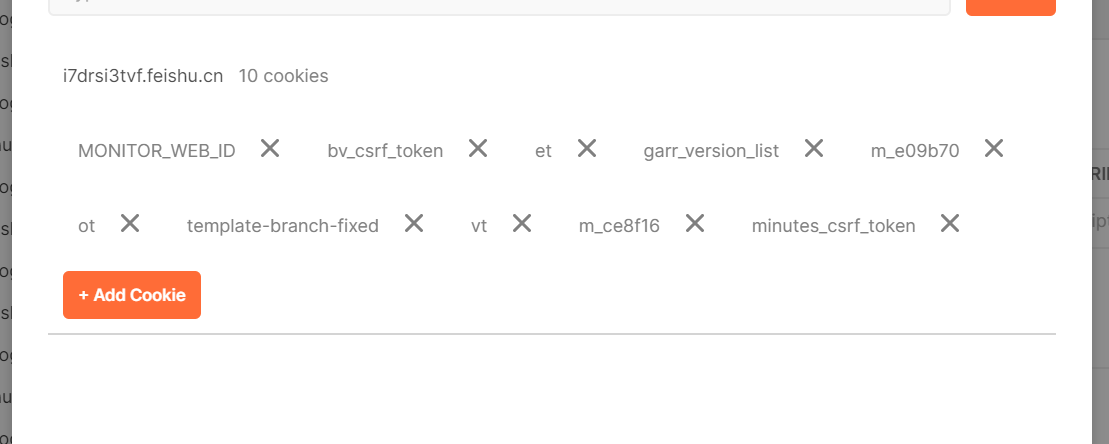Image resolution: width=1109 pixels, height=444 pixels.
Task: Delete template-branch-fixed cookie with its X
Action: 414,223
